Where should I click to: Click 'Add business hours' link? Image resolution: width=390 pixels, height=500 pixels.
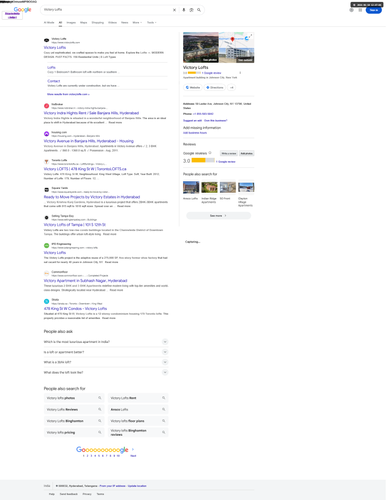(x=195, y=133)
